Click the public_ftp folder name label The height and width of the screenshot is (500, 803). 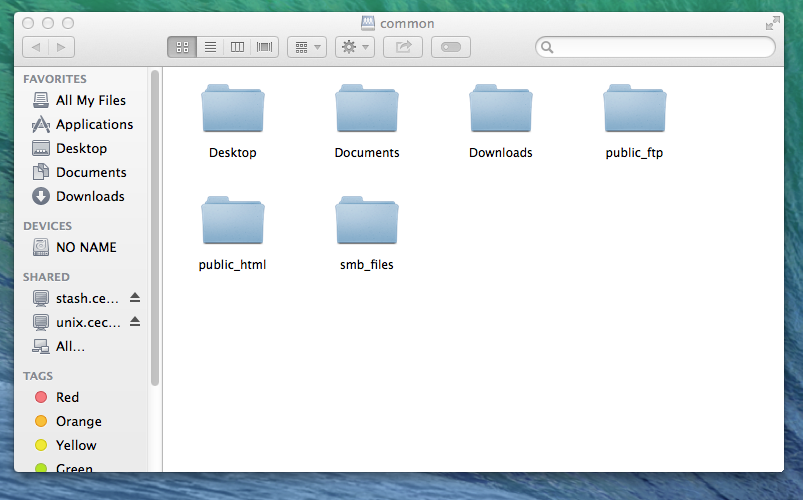[635, 153]
